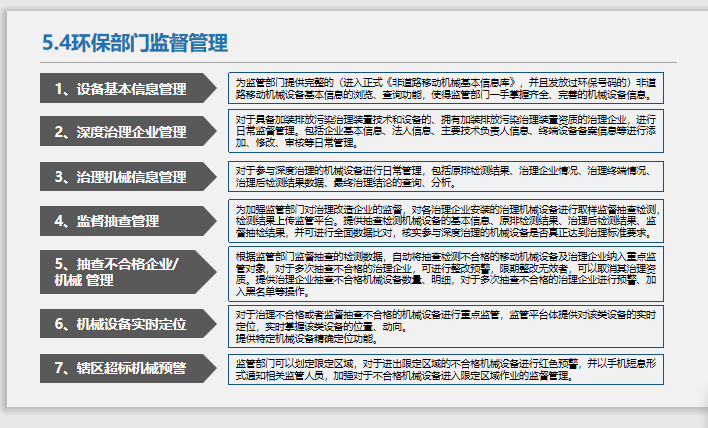Viewport: 708px width, 428px height.
Task: Click description box starting 监管部门可以划定限定区域
Action: pyautogui.click(x=446, y=369)
